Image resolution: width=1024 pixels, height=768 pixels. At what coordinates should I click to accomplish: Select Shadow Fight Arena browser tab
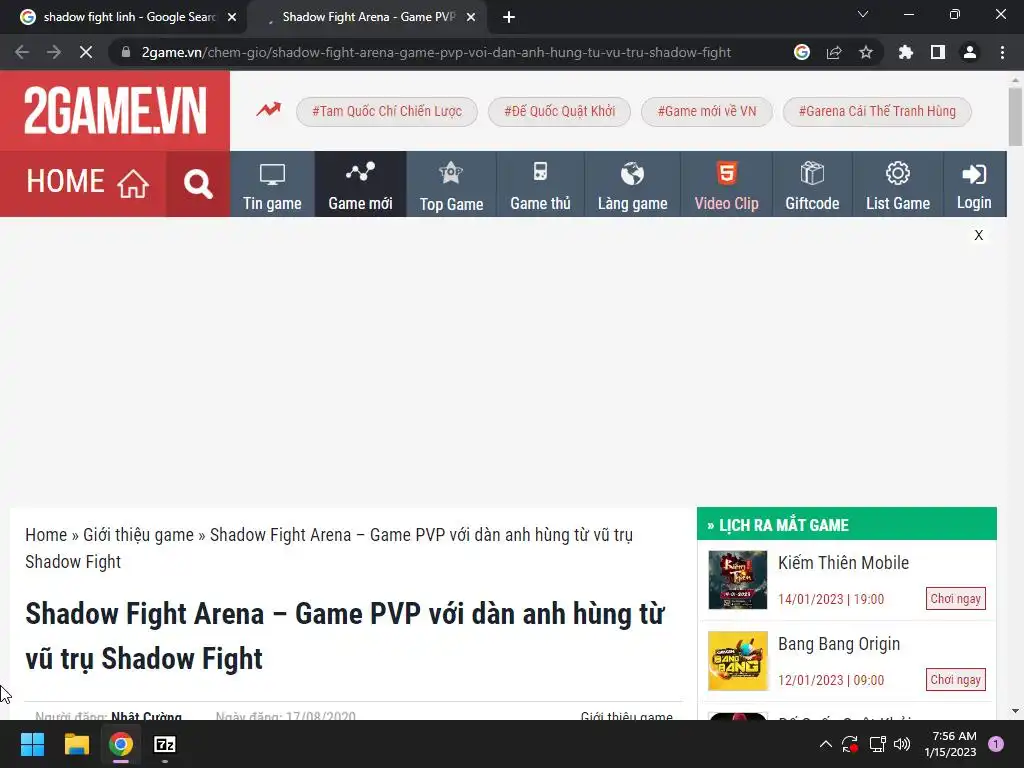(x=366, y=17)
